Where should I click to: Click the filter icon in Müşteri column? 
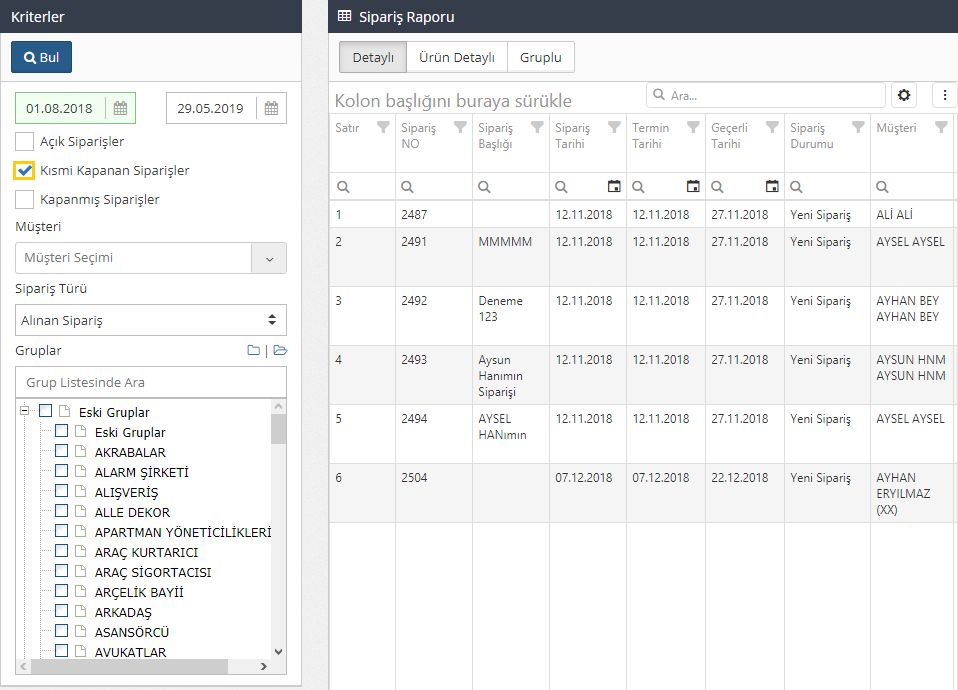[940, 128]
